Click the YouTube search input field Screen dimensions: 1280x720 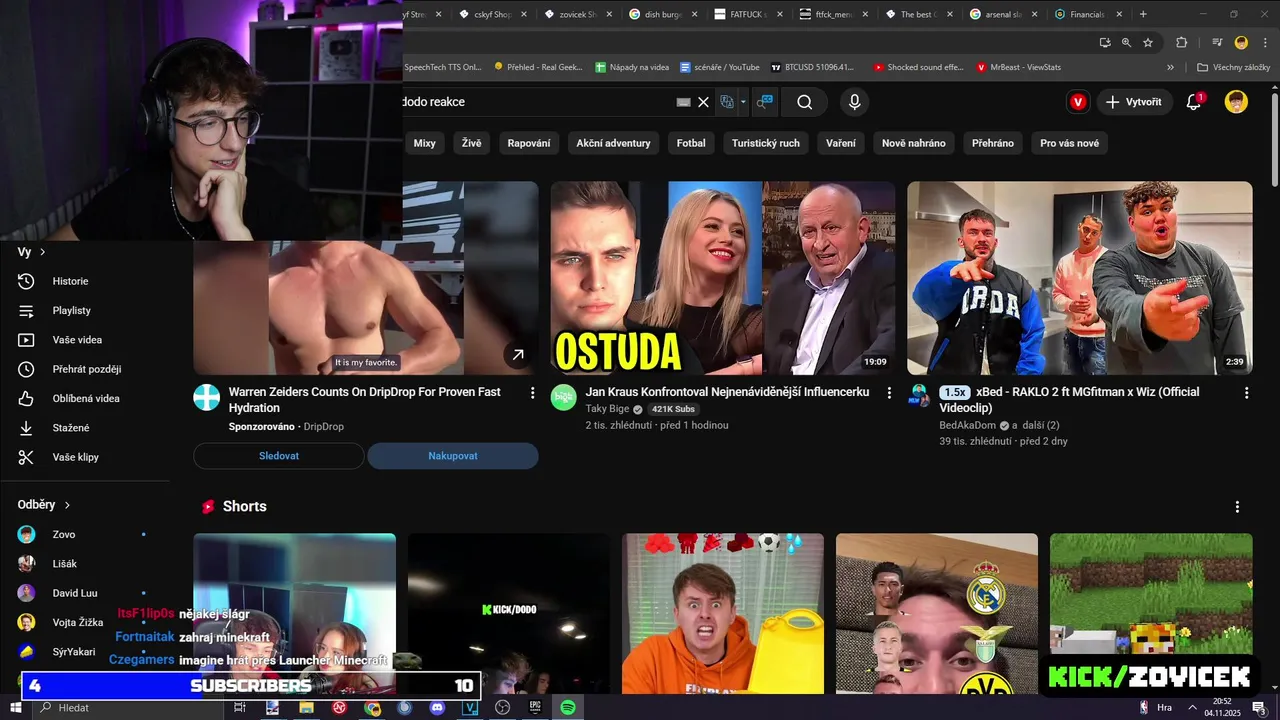pyautogui.click(x=537, y=102)
